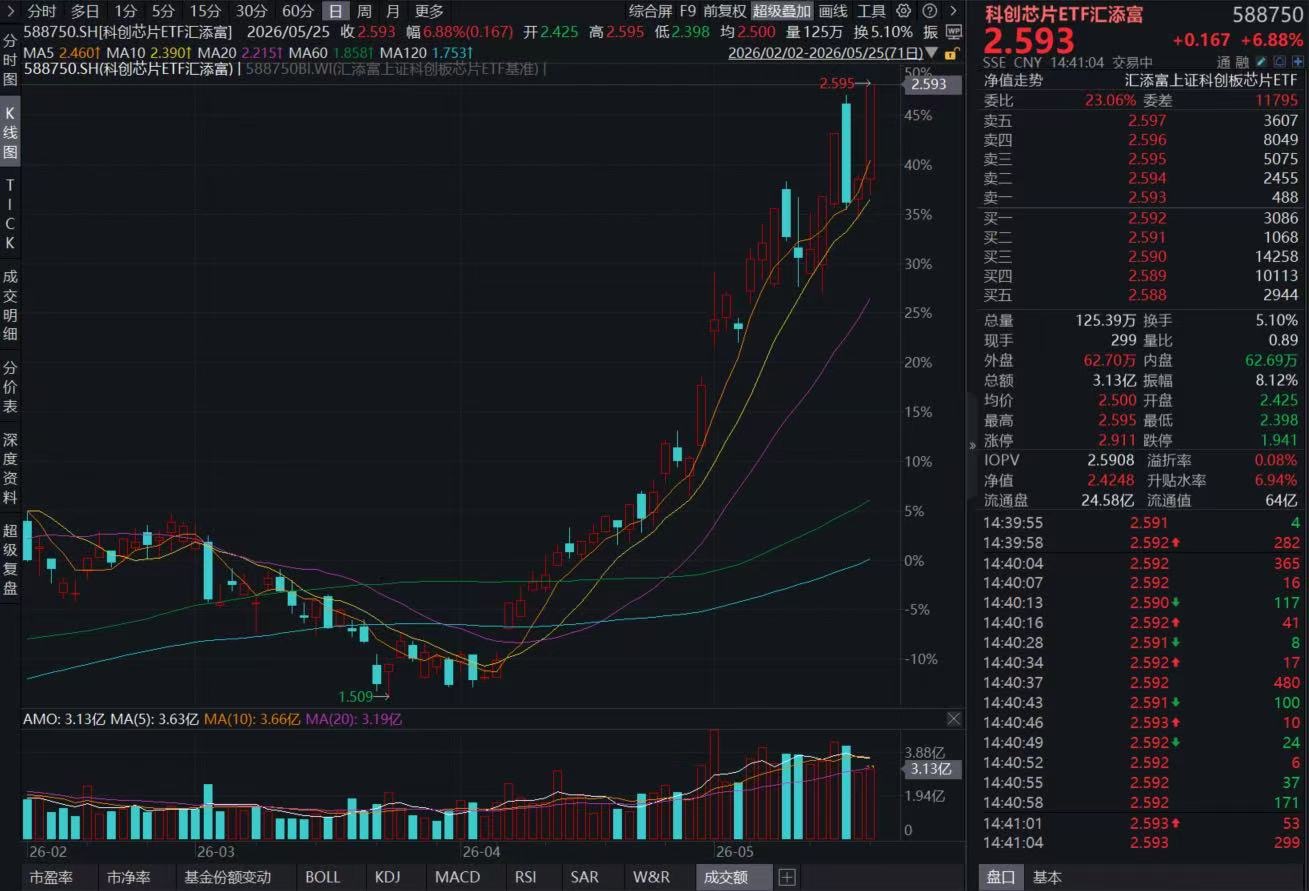The height and width of the screenshot is (891, 1309).
Task: Switch indicator to 市净率
Action: (x=129, y=877)
